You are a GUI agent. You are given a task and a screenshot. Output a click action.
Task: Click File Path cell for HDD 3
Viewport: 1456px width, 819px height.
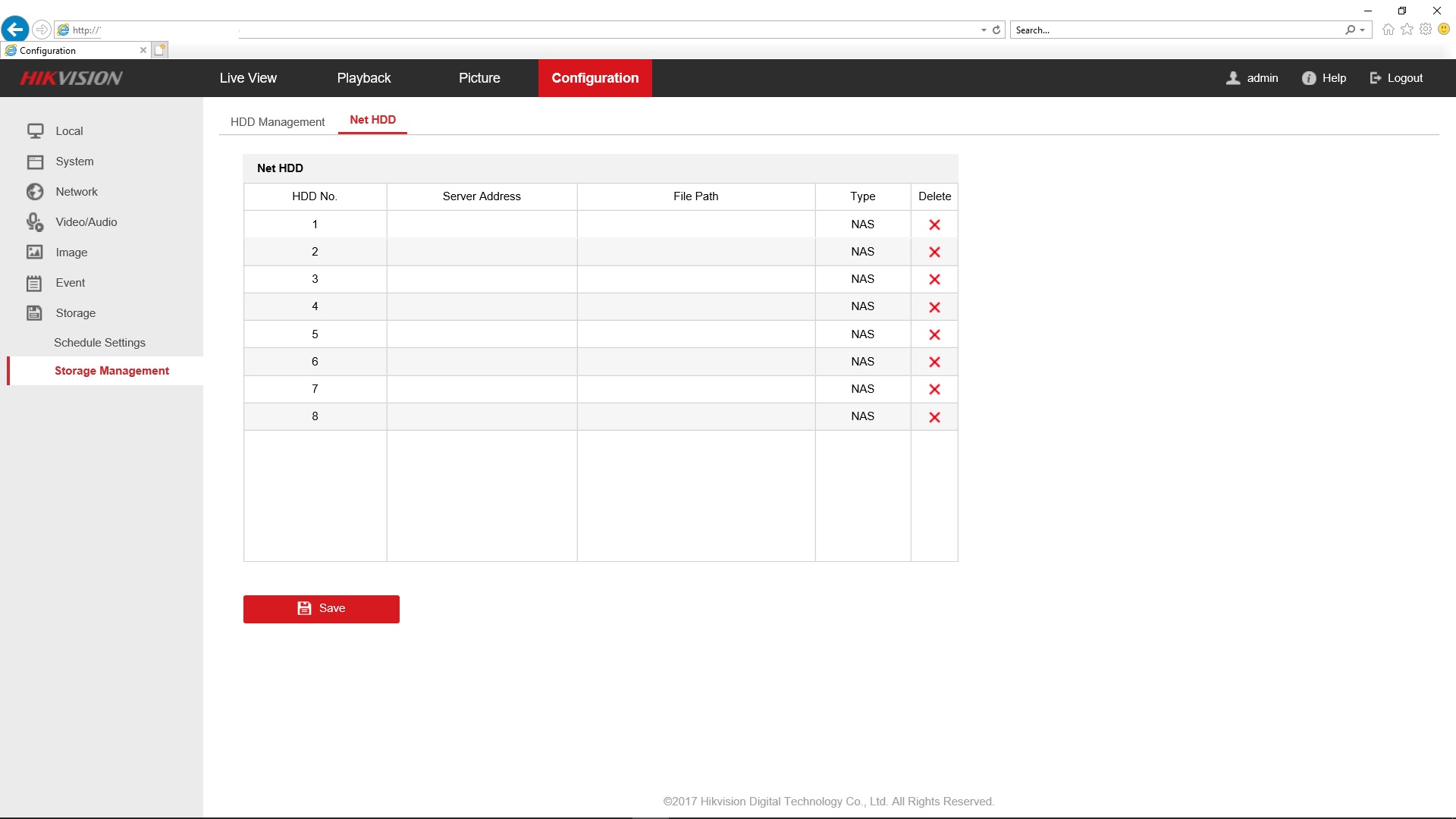click(x=695, y=279)
